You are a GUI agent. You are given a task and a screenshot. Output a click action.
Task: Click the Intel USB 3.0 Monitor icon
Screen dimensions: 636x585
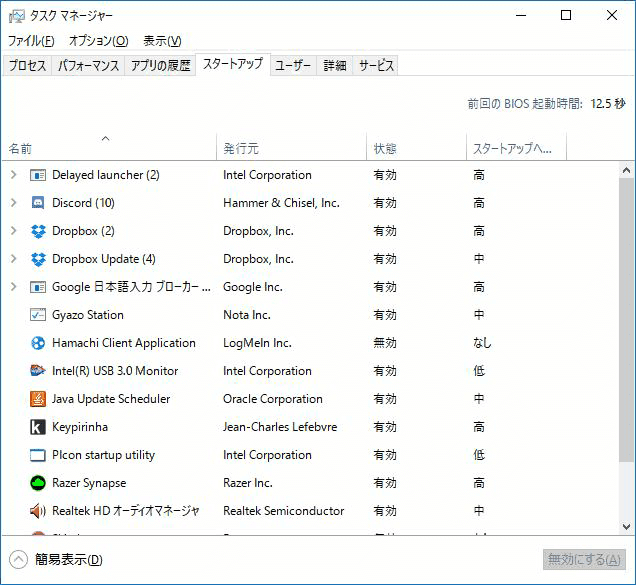click(38, 371)
